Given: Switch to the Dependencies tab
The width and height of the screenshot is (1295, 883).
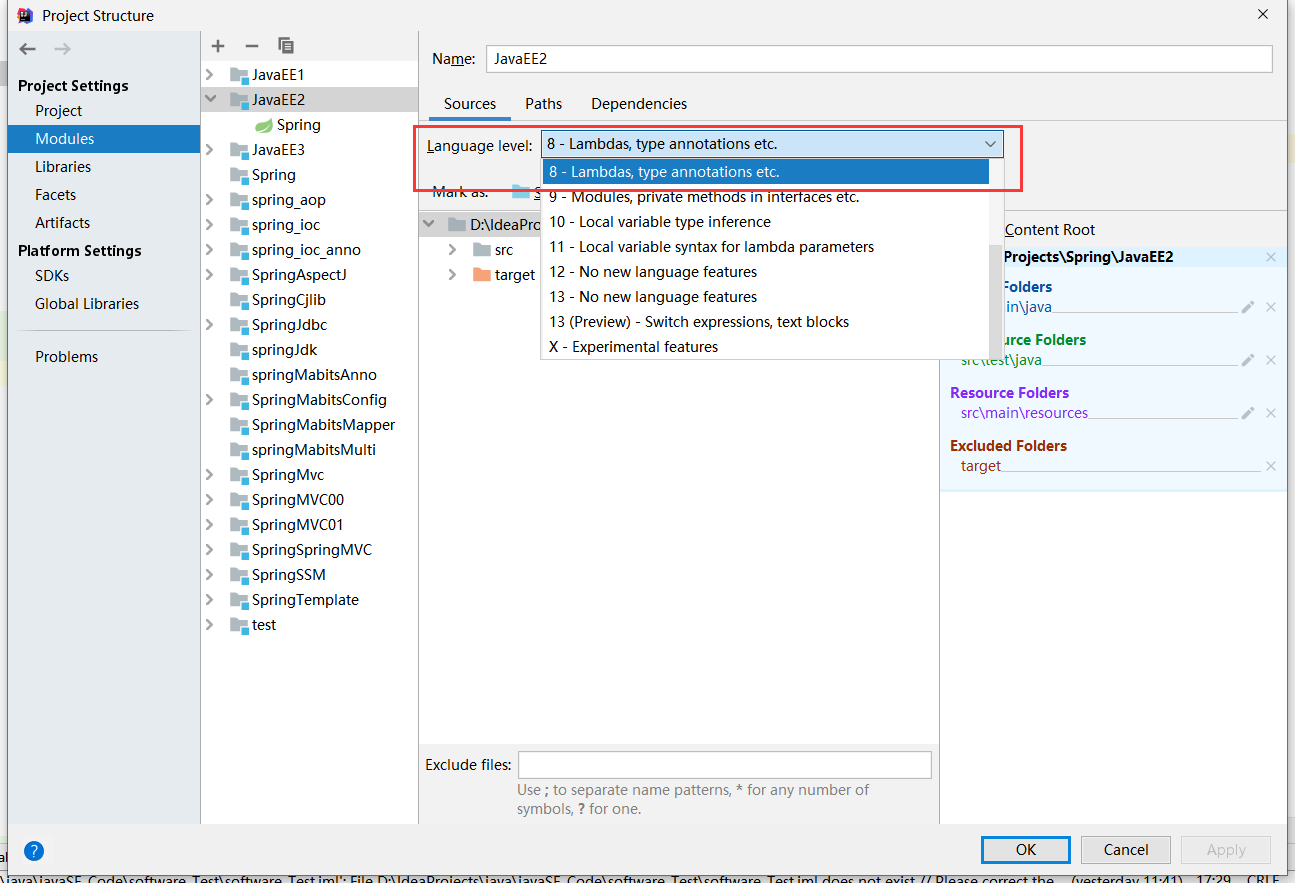Looking at the screenshot, I should point(639,104).
